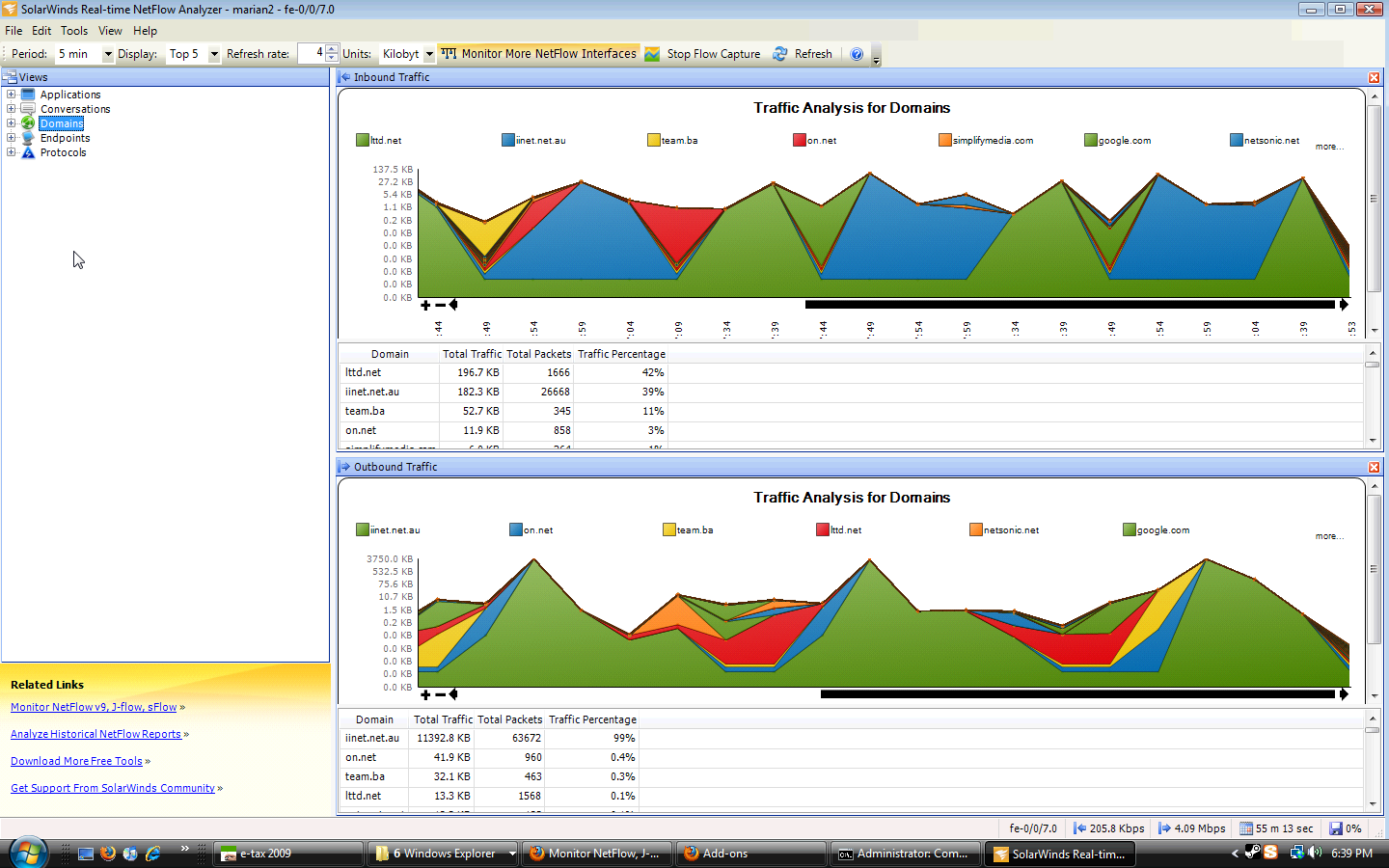The height and width of the screenshot is (868, 1389).
Task: Zoom out with outbound chart minus icon
Action: point(440,694)
